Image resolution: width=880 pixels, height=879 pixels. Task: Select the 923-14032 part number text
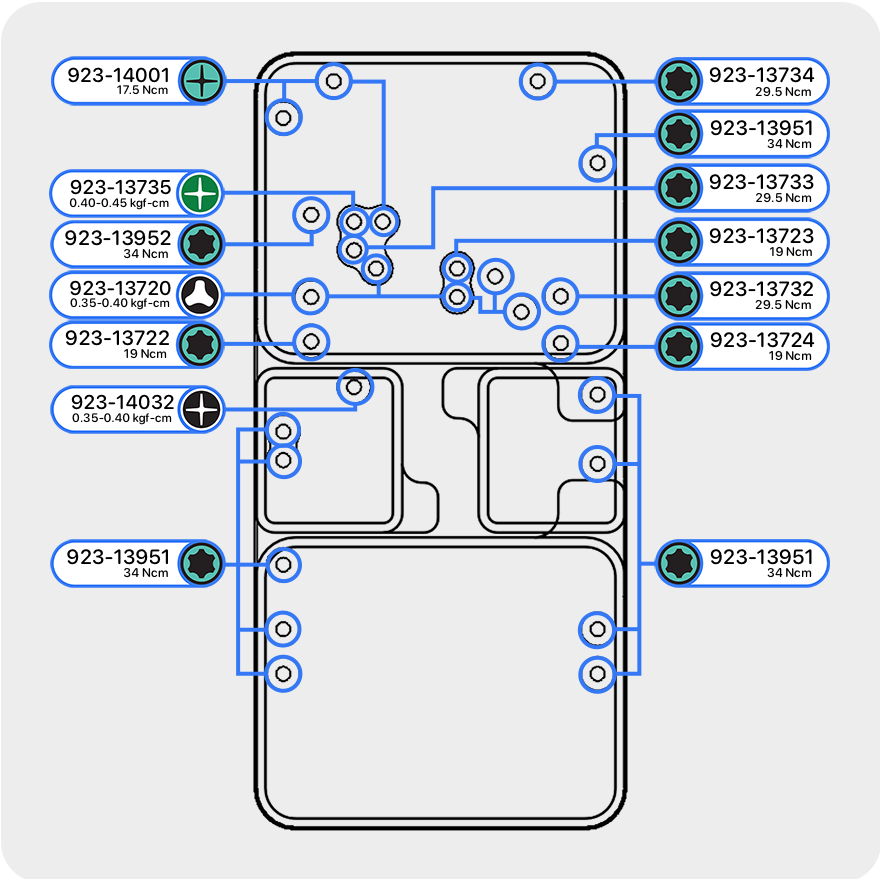[121, 403]
